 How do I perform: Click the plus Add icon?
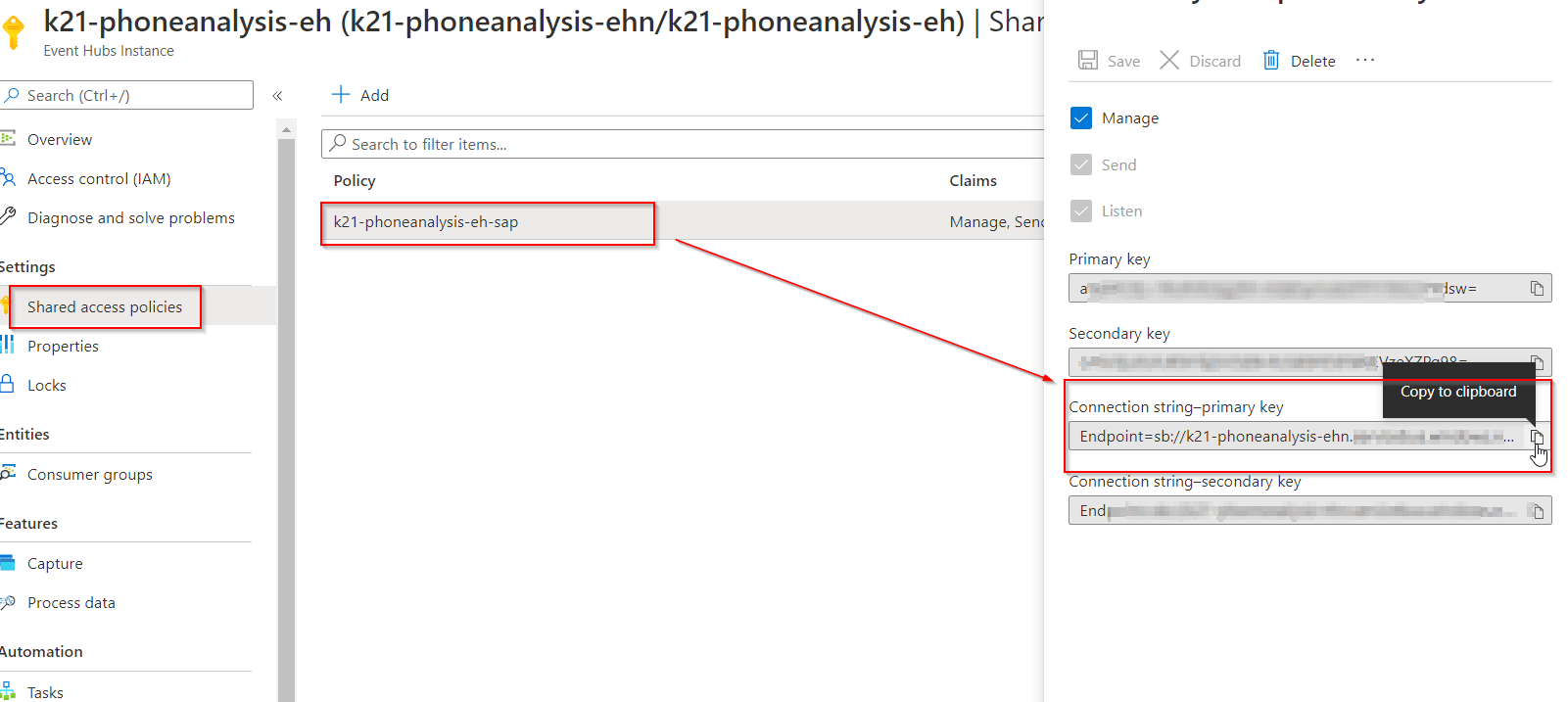341,95
